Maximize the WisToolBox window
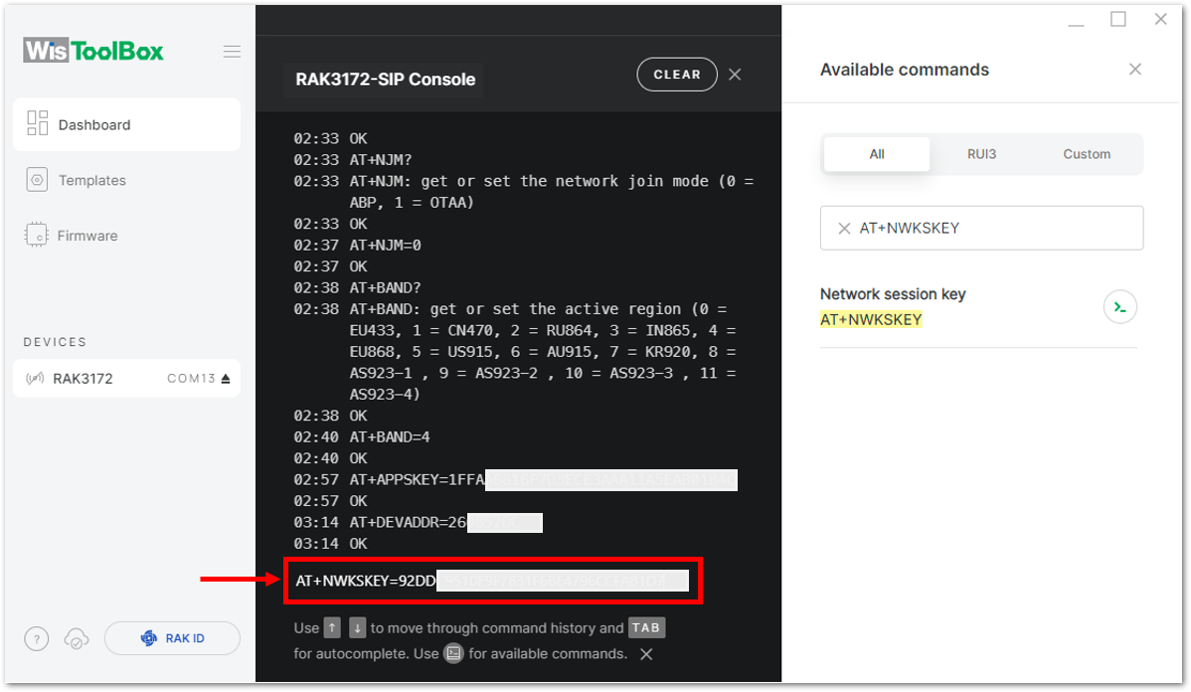The width and height of the screenshot is (1191, 692). (x=1118, y=19)
